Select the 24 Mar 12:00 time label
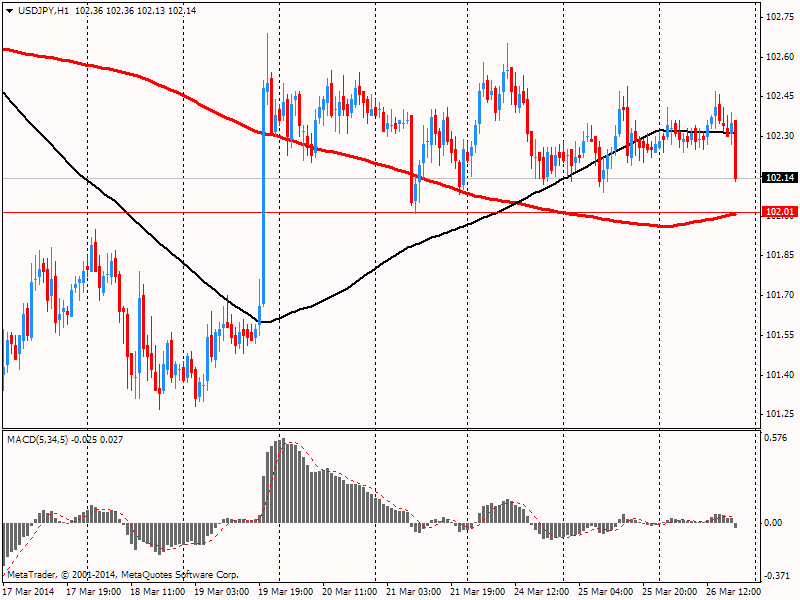The image size is (800, 600). 540,591
